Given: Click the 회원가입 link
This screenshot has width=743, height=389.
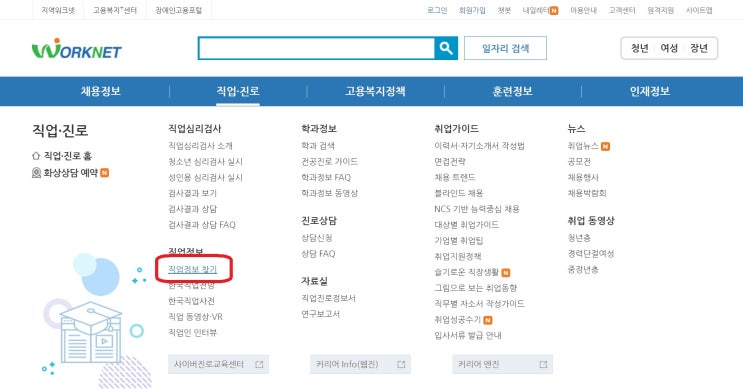Looking at the screenshot, I should pos(472,10).
